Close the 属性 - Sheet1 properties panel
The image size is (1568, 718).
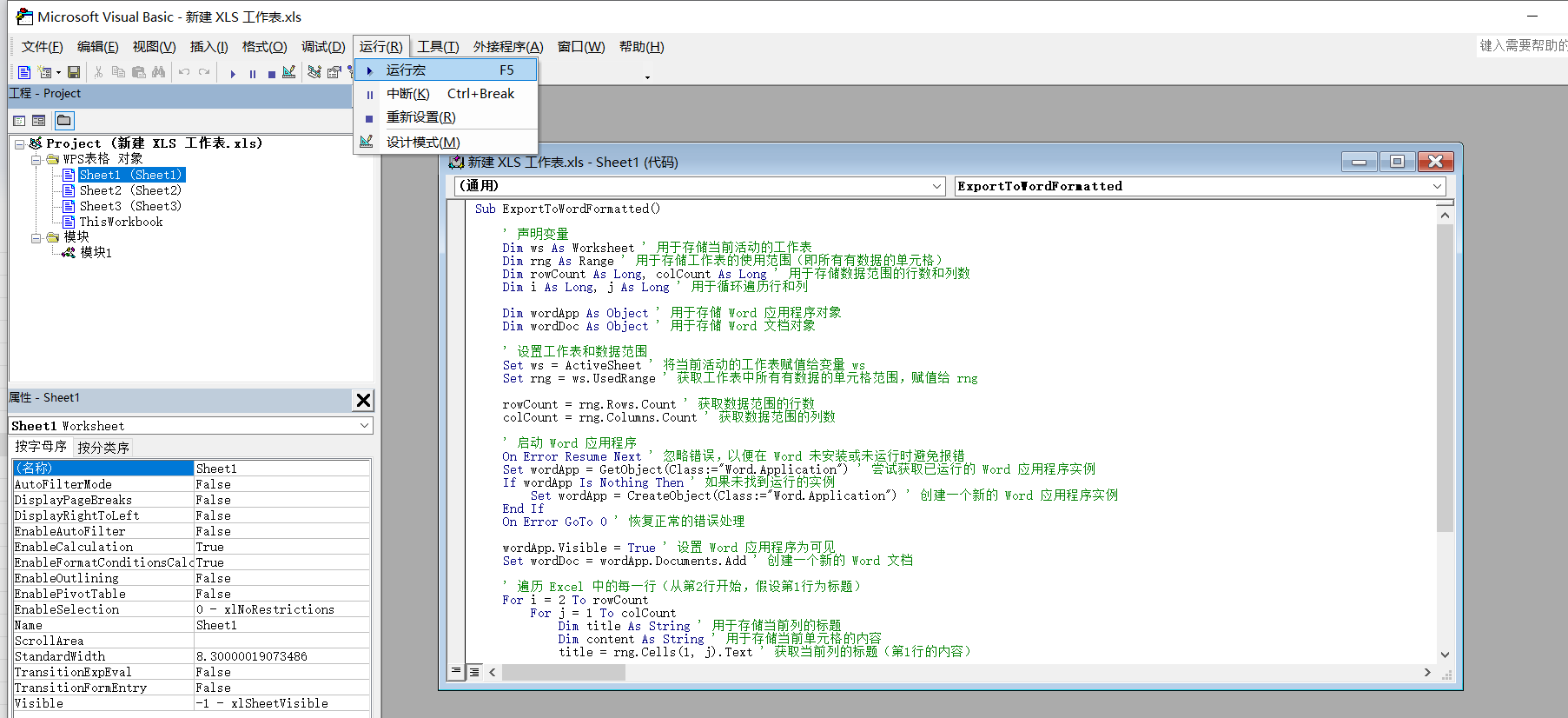(363, 400)
